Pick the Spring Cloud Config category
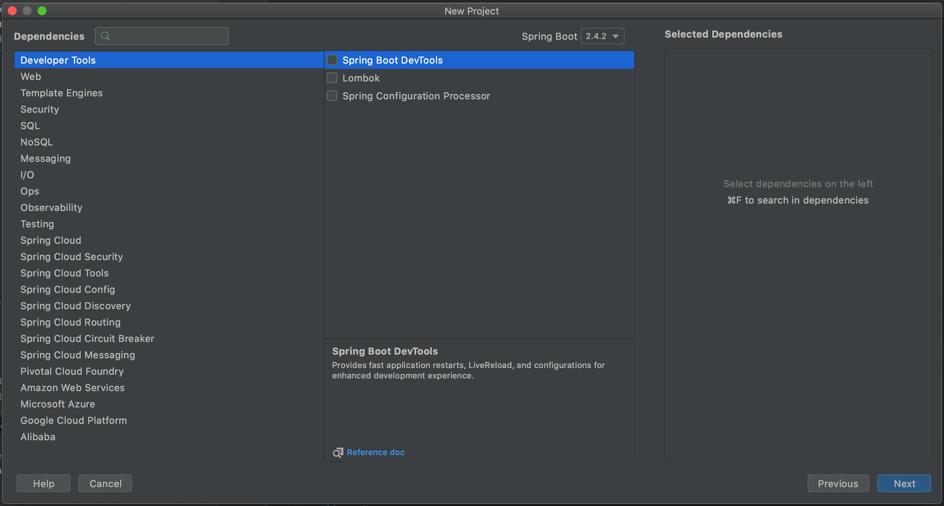This screenshot has width=944, height=506. click(68, 290)
